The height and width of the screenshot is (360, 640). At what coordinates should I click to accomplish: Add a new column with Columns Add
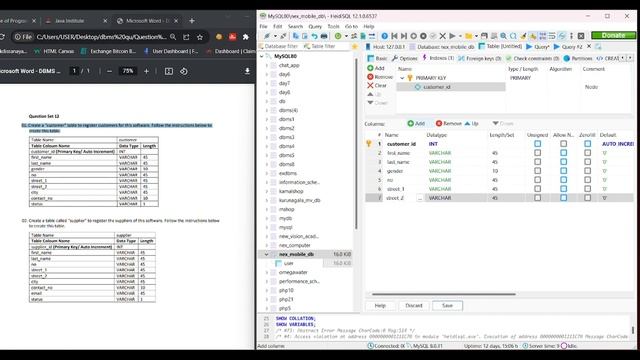(x=416, y=123)
